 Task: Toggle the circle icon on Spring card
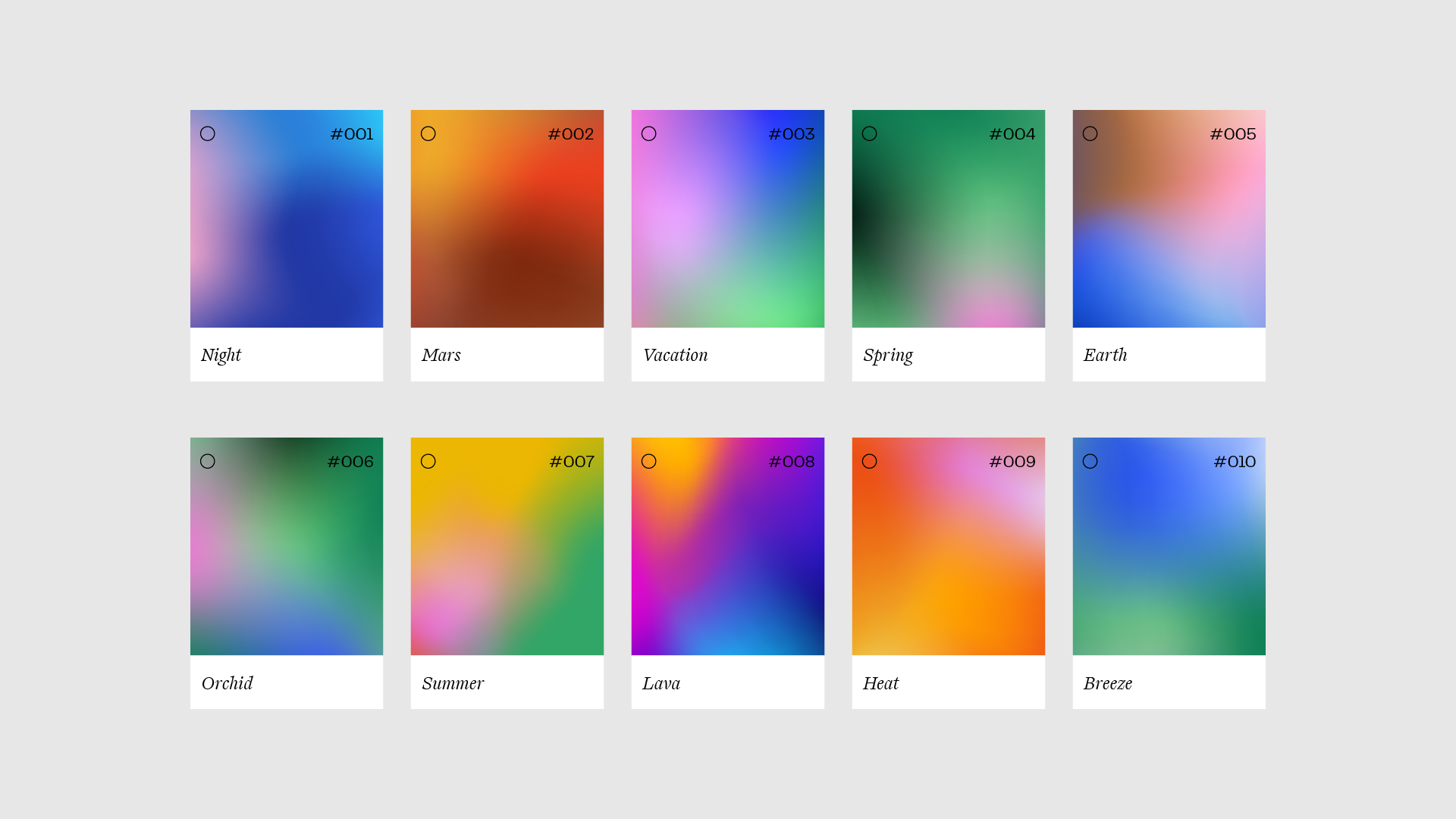[870, 134]
